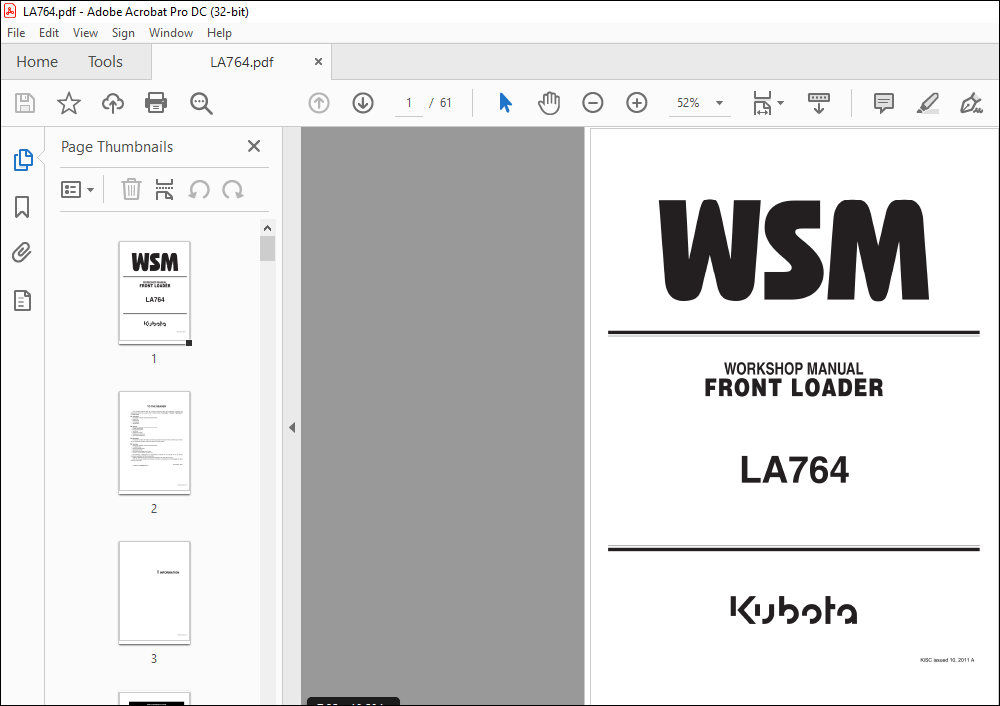Open the Window menu
The width and height of the screenshot is (1000, 706).
171,33
